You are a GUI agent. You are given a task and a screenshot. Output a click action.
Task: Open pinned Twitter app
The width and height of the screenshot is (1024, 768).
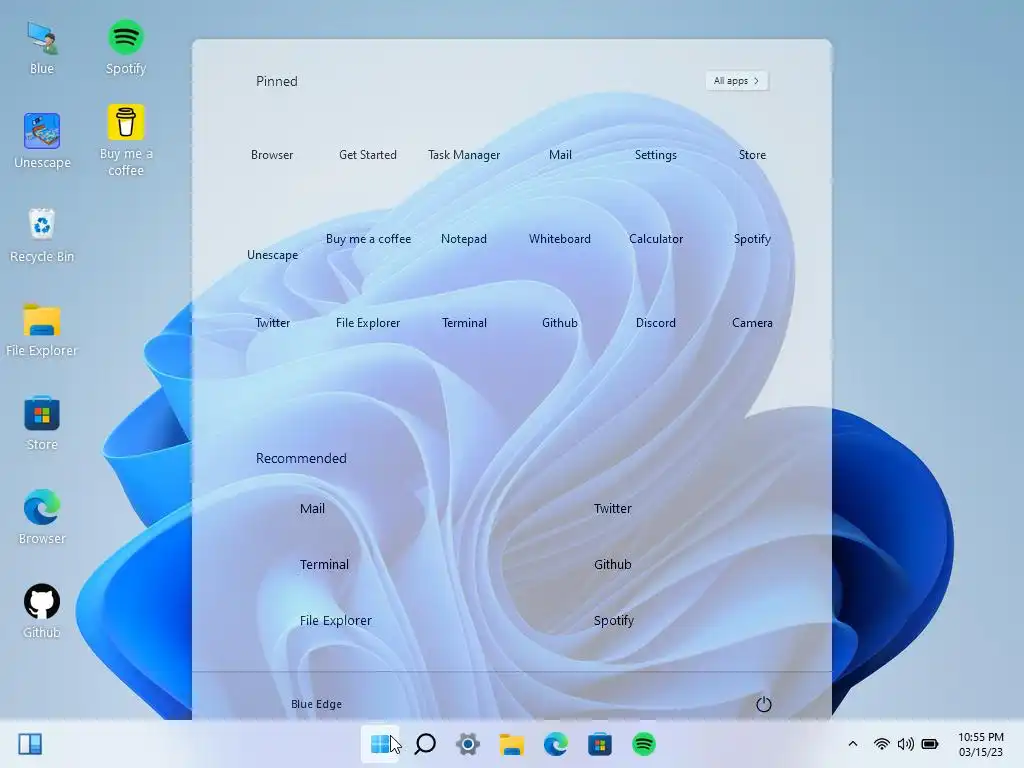tap(272, 323)
